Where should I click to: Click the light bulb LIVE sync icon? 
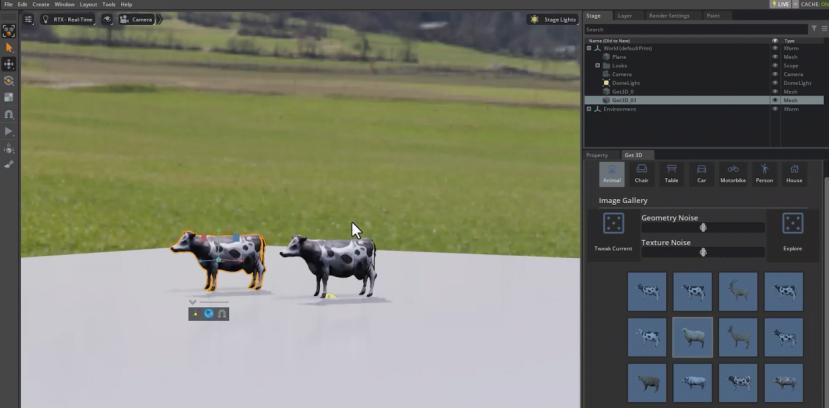coord(773,4)
